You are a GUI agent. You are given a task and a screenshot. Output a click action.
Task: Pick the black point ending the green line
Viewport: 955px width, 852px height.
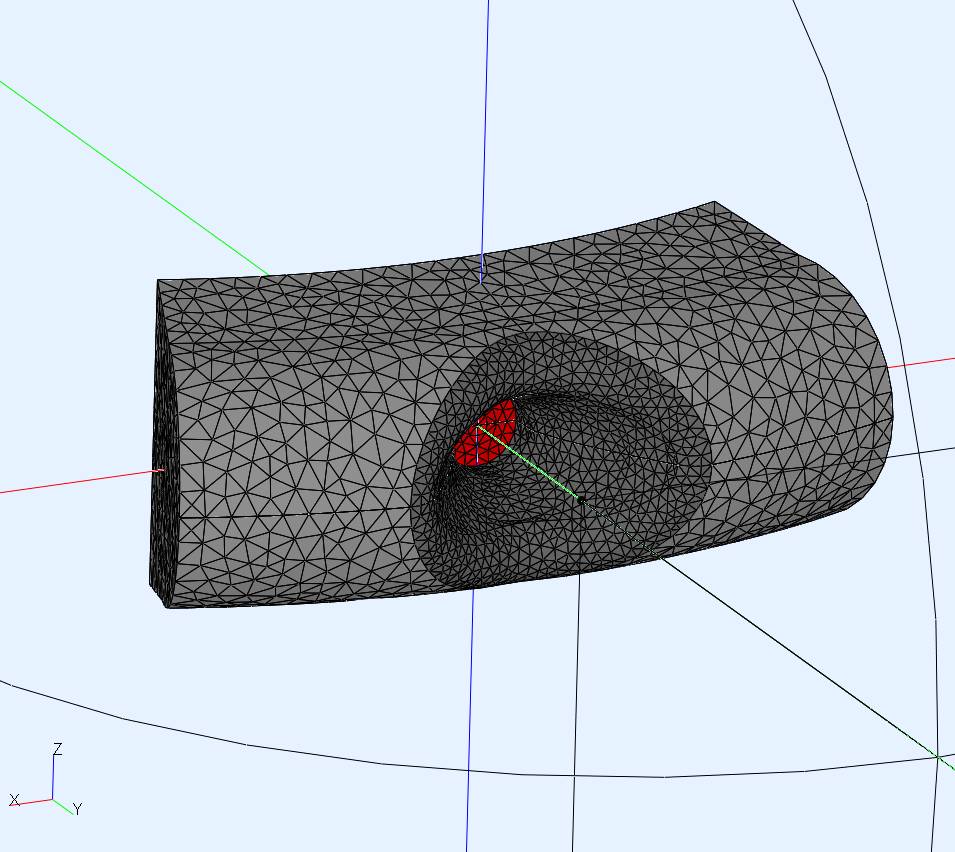pos(580,499)
